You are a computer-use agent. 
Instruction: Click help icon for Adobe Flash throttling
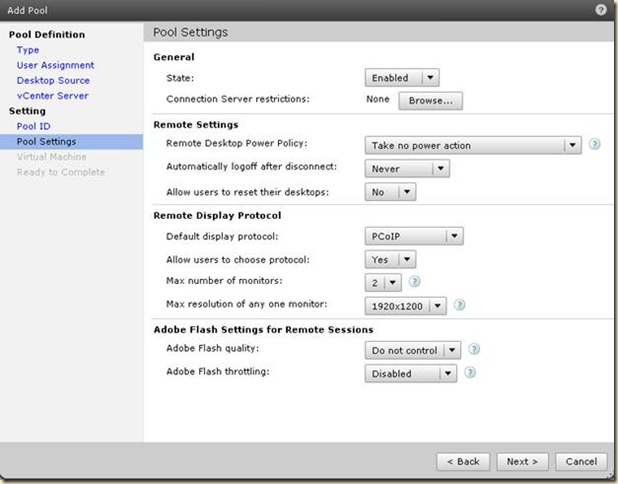coord(470,373)
